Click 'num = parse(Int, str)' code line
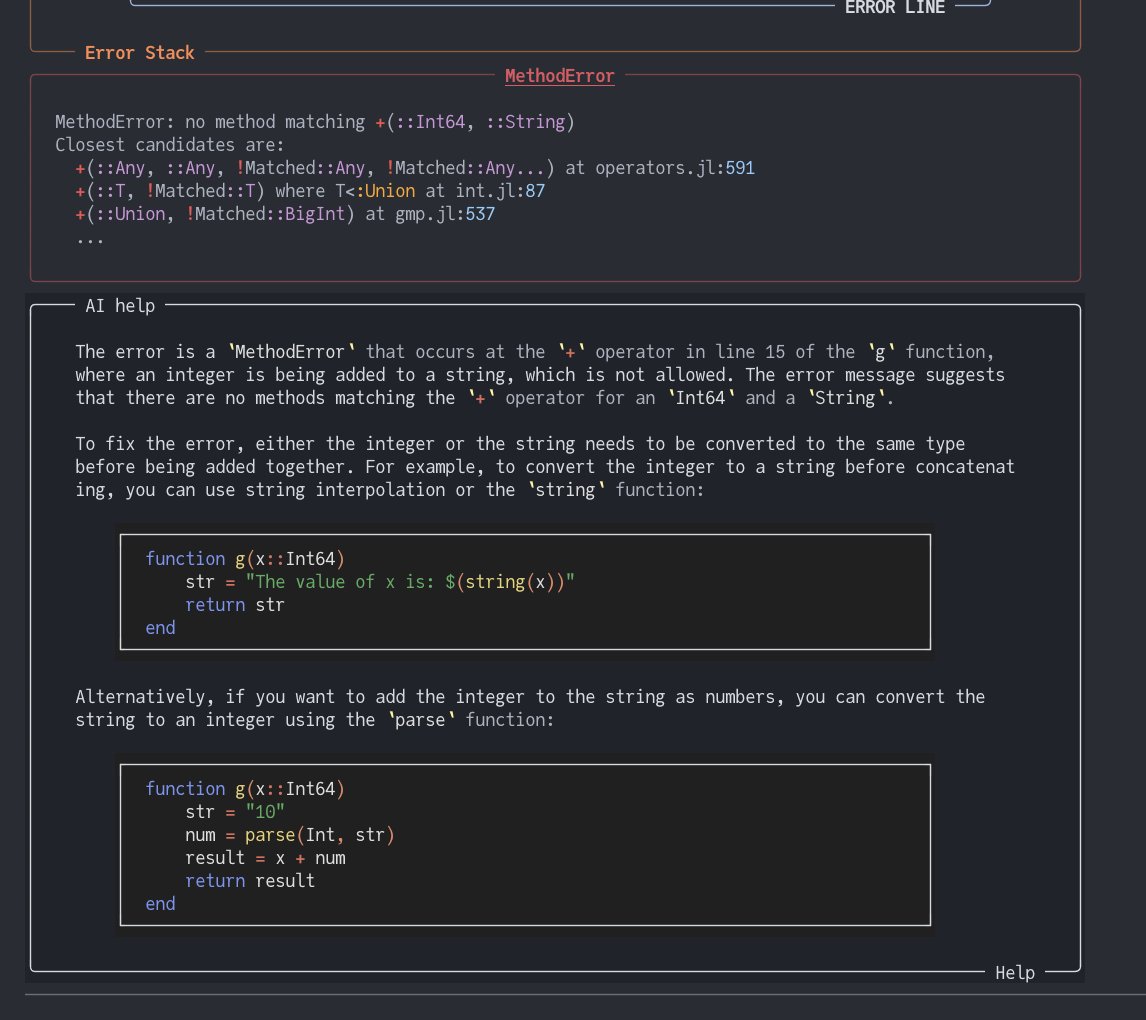1146x1020 pixels. [x=289, y=834]
